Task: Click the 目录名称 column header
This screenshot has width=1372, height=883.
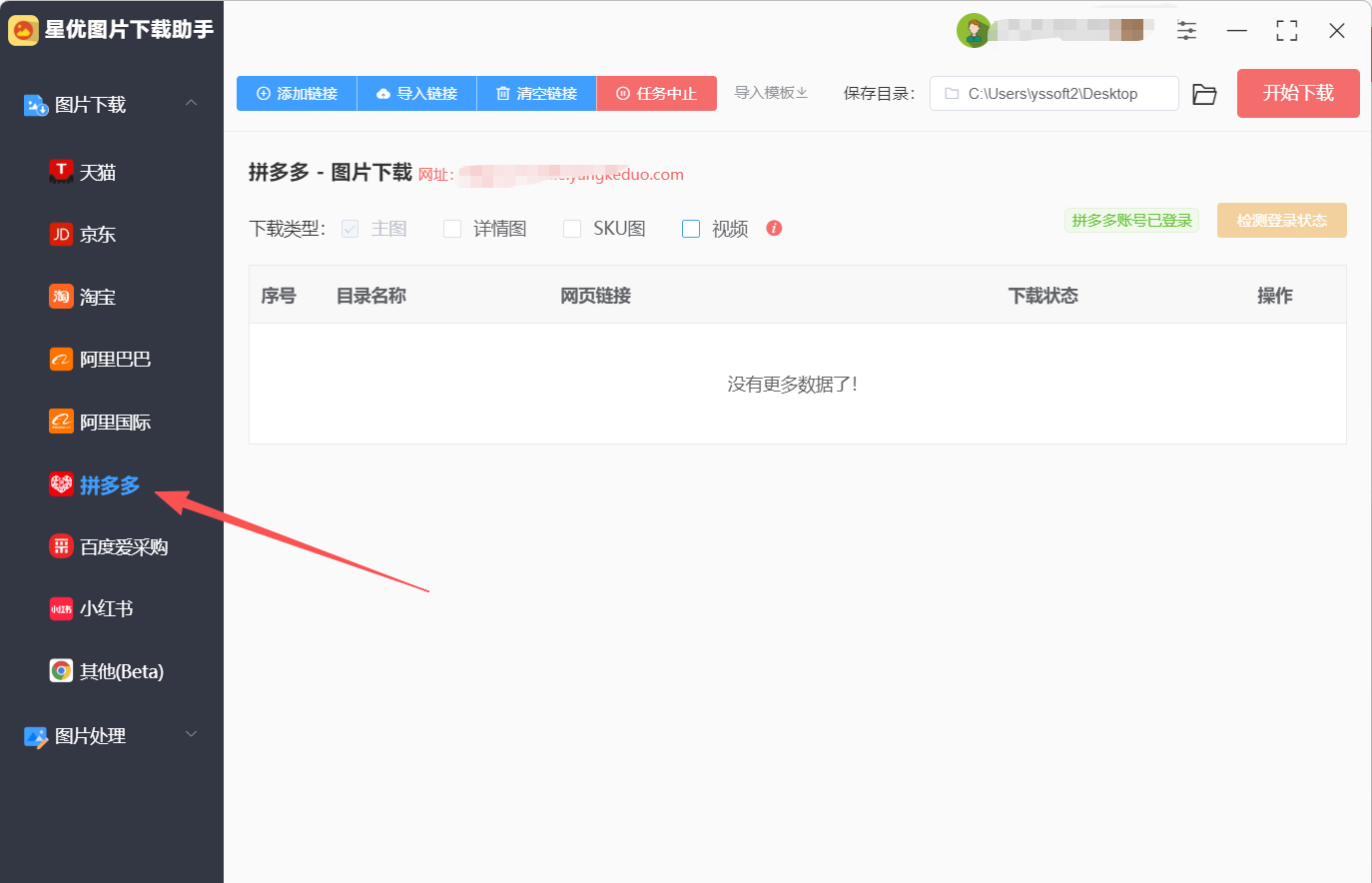Action: click(x=371, y=296)
